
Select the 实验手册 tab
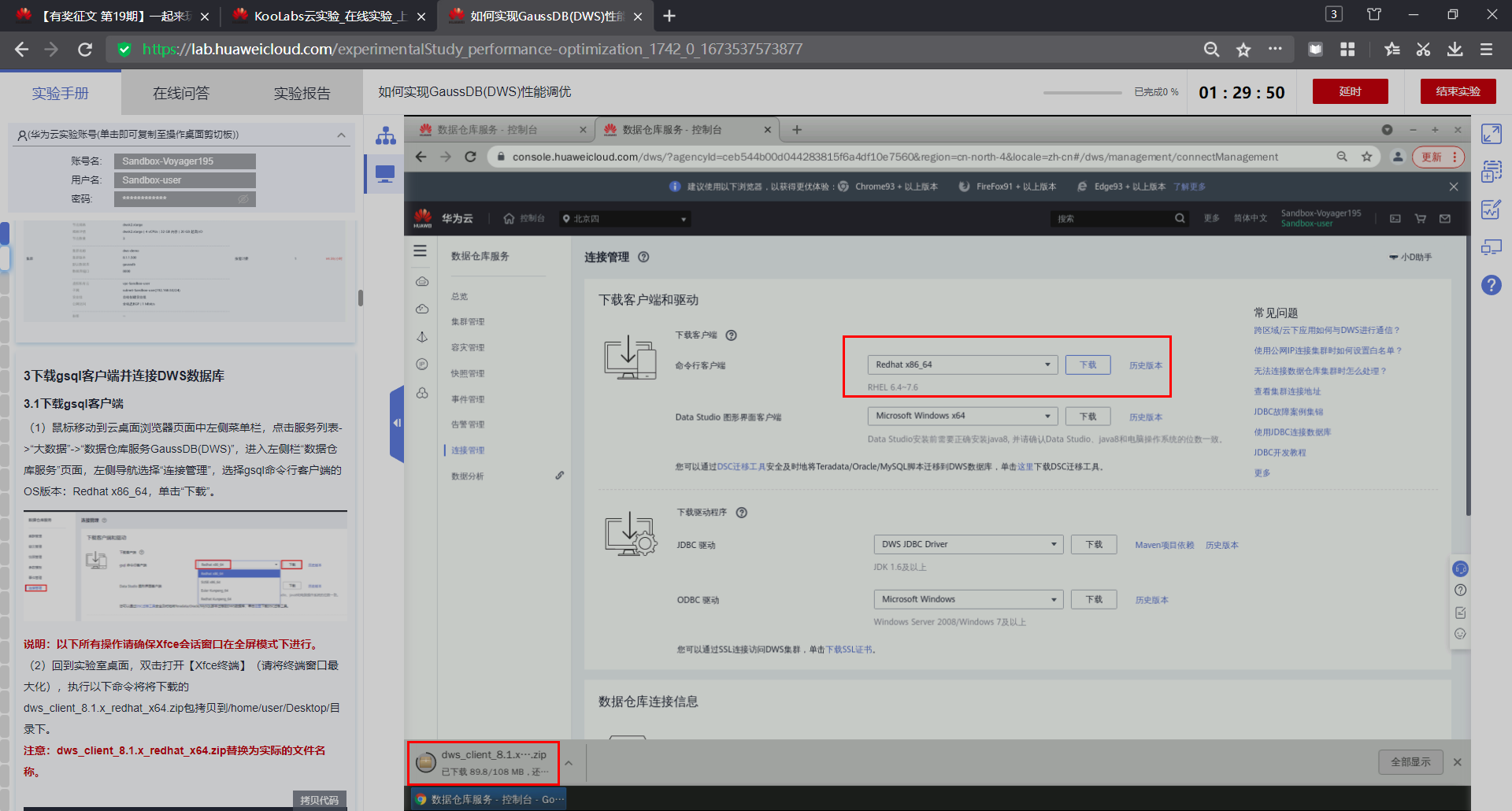61,93
